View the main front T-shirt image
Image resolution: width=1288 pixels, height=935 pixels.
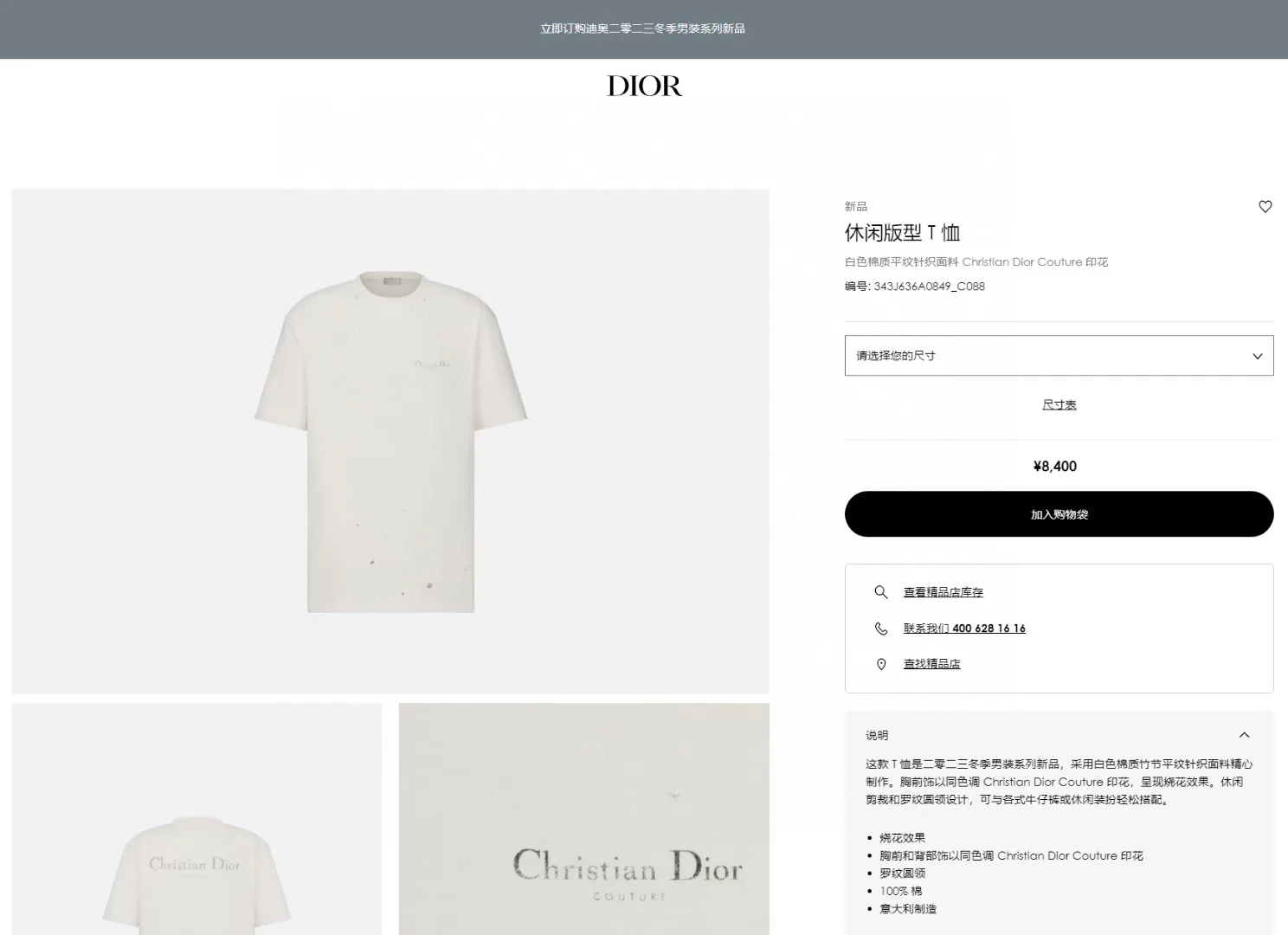pos(390,442)
